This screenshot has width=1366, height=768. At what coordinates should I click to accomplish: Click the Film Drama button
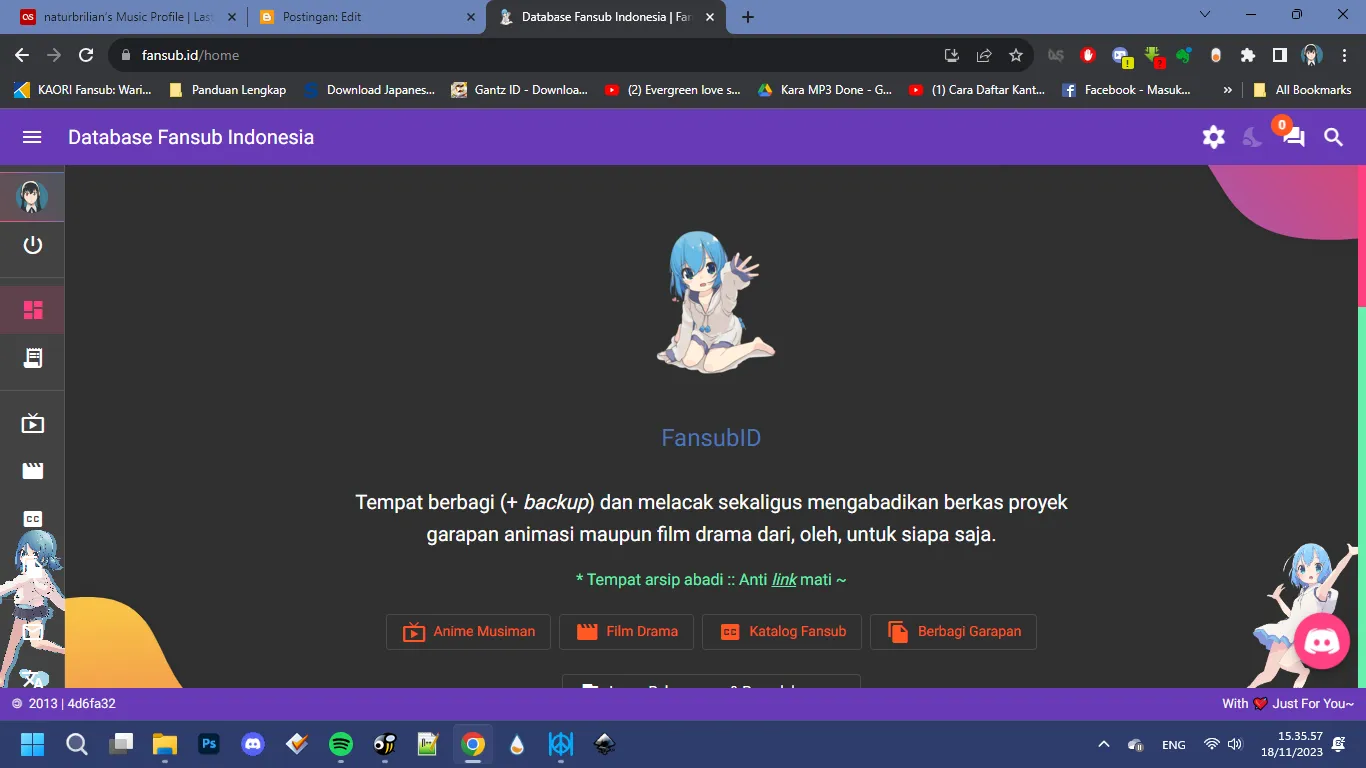626,632
